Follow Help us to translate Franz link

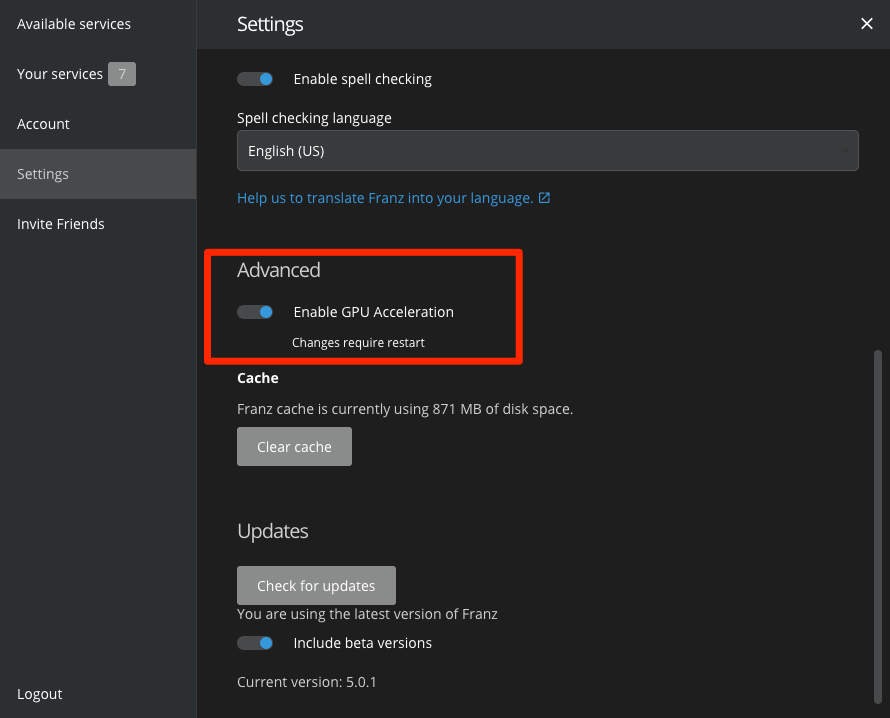click(x=385, y=198)
